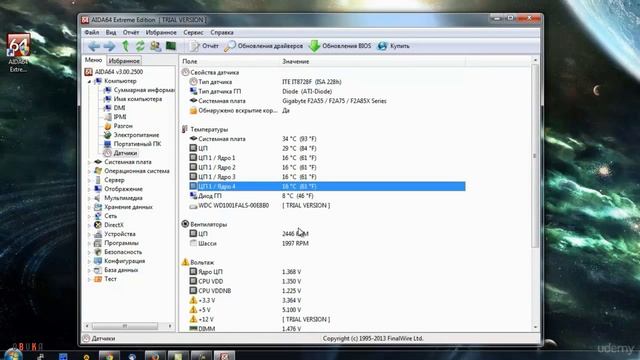The height and width of the screenshot is (360, 640).
Task: Select the DIMM voltage row
Action: tap(327, 328)
